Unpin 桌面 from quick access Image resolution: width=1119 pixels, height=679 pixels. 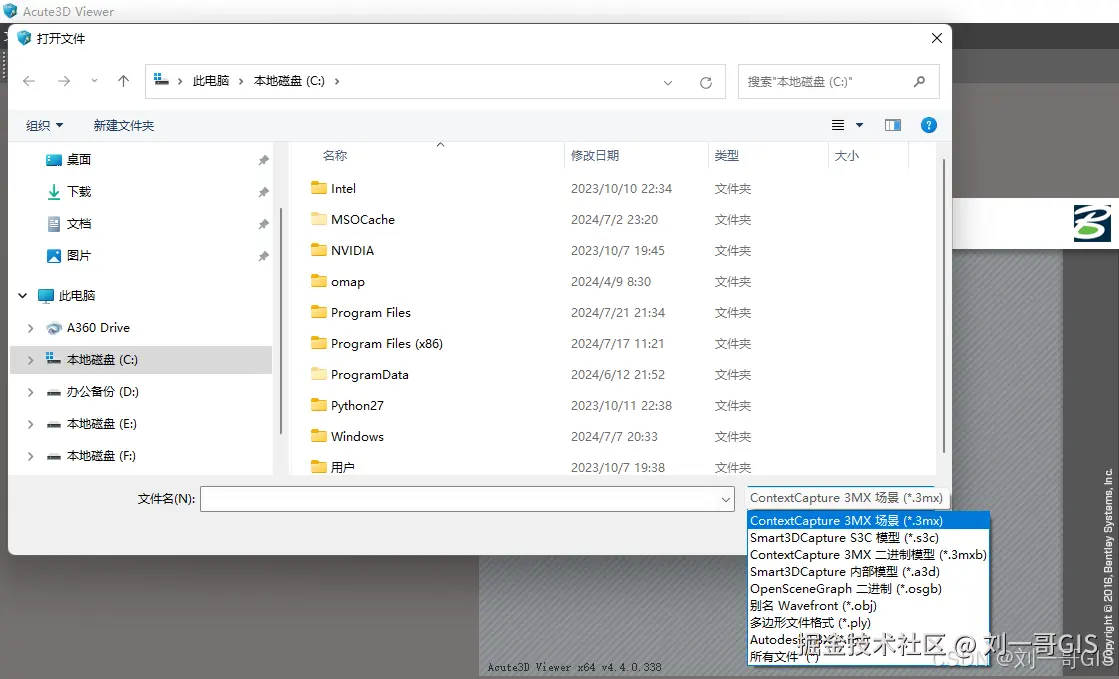click(x=263, y=158)
